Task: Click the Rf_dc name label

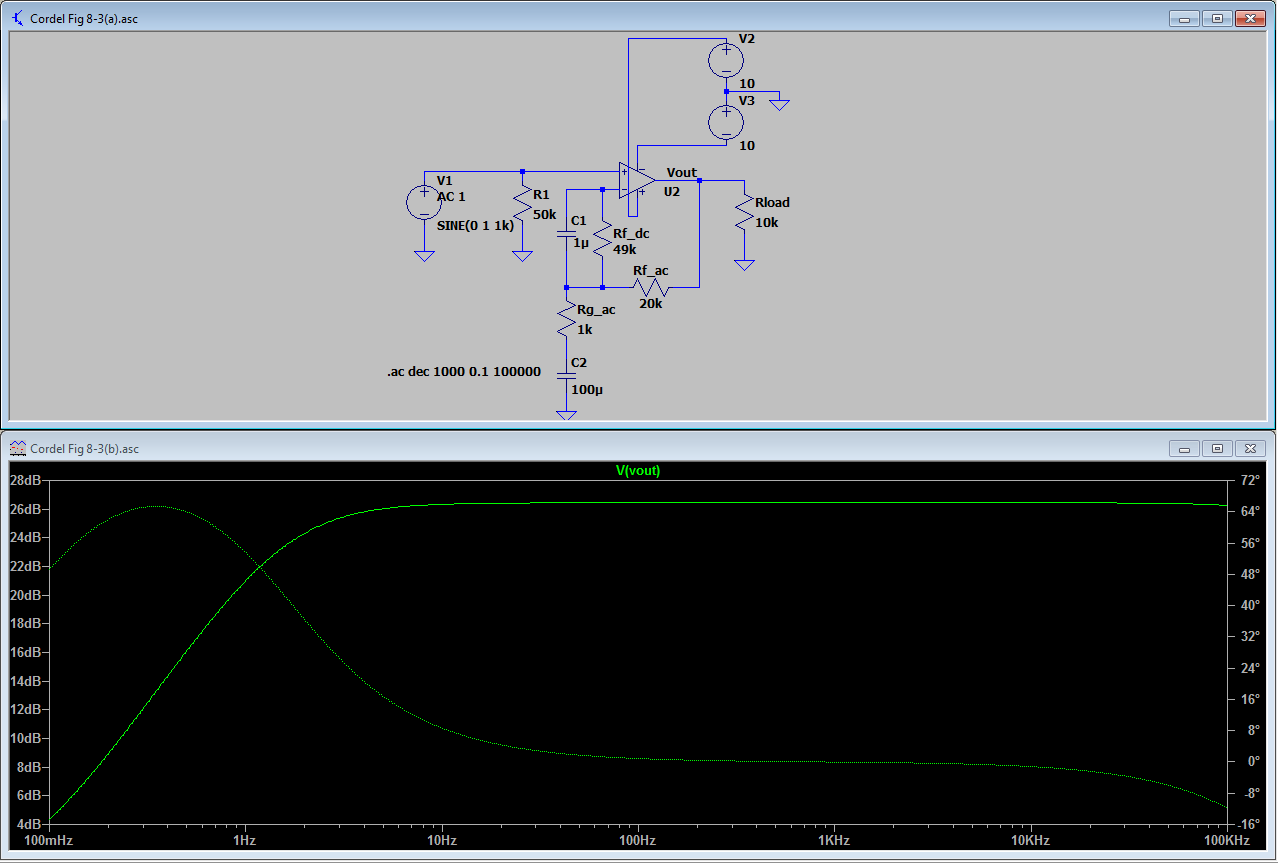Action: tap(631, 233)
